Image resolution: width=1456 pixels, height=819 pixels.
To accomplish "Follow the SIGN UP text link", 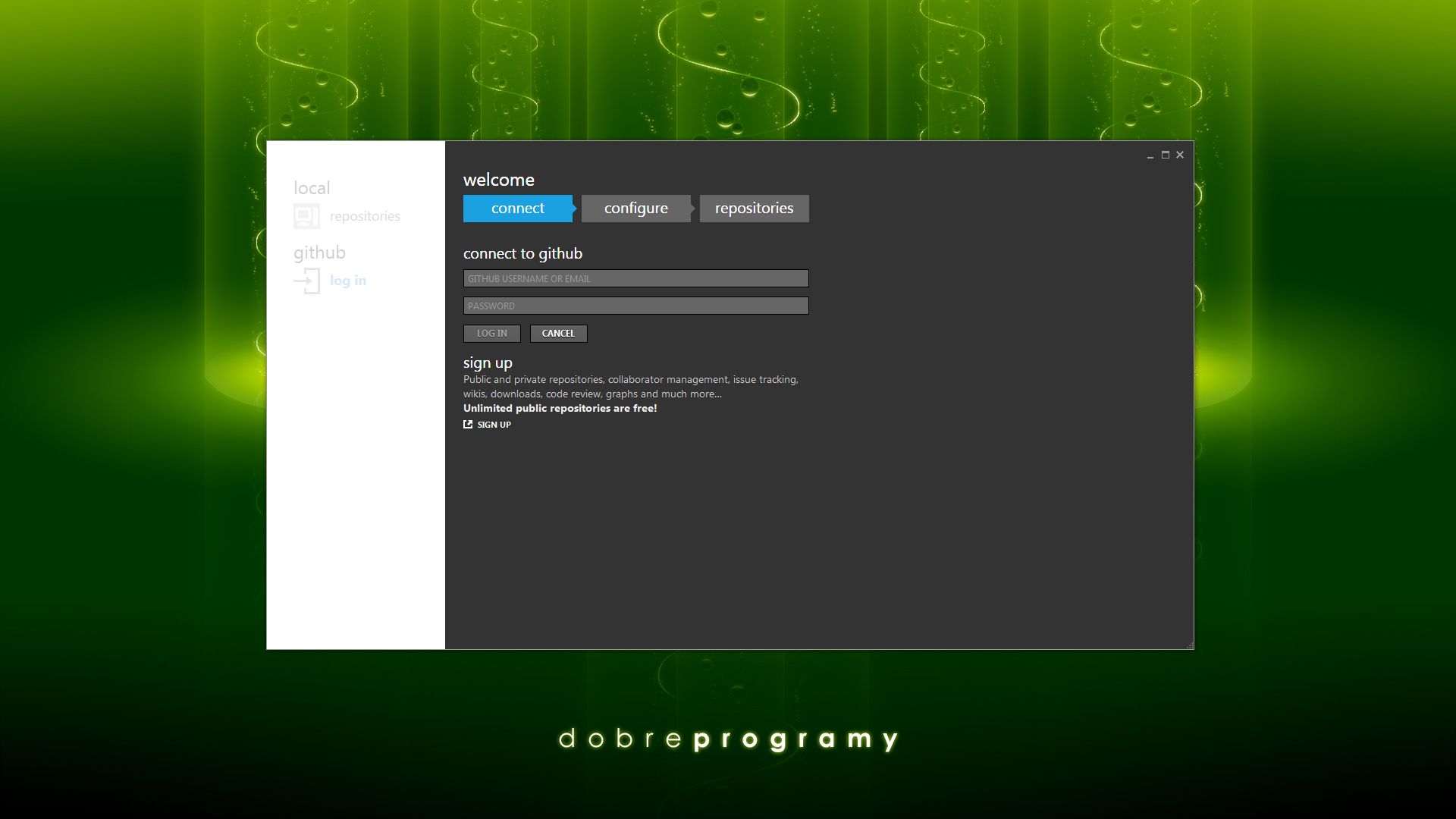I will [494, 425].
